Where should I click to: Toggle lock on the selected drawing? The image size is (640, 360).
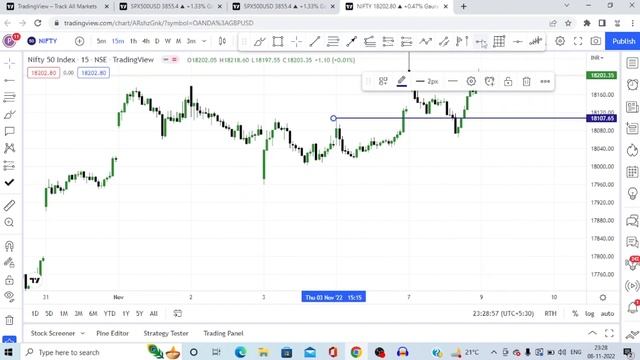coord(508,81)
